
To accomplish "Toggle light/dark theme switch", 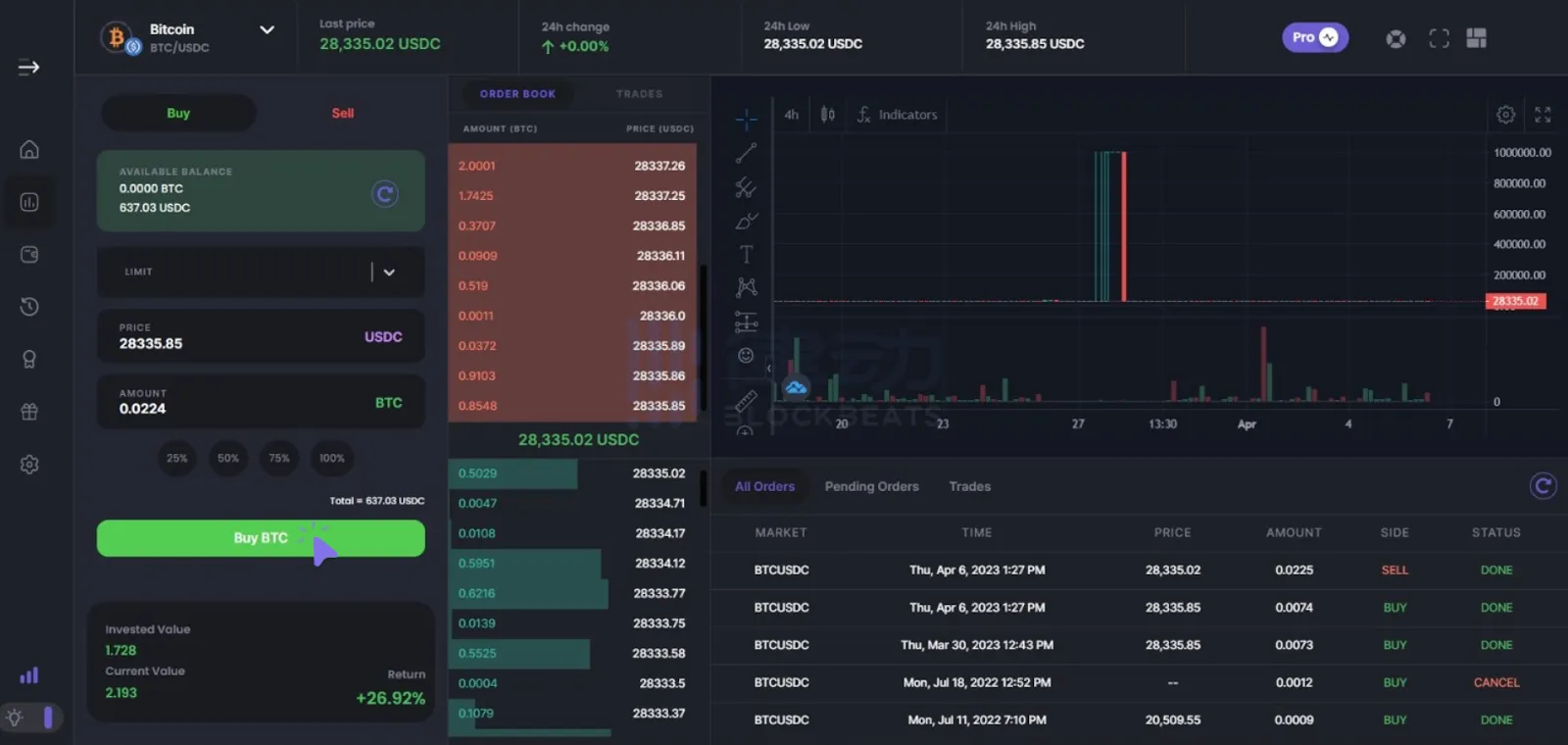I will pyautogui.click(x=31, y=718).
